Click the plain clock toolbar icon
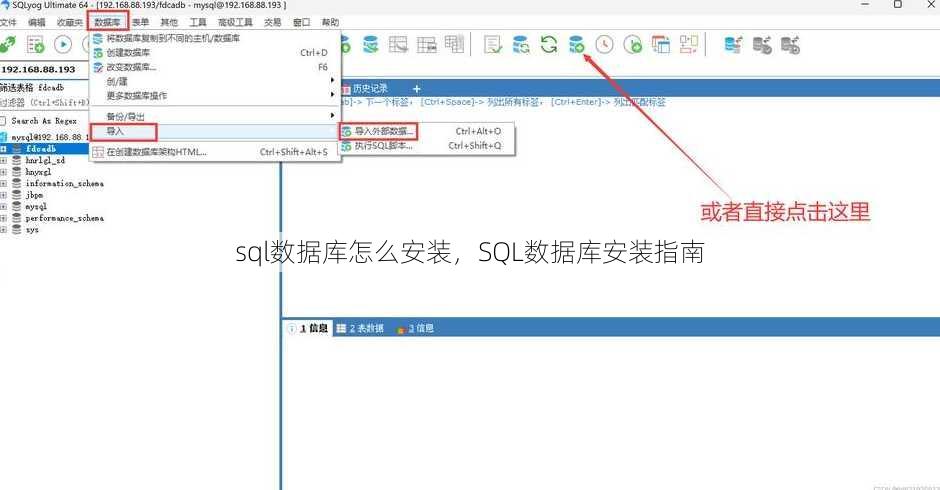The width and height of the screenshot is (940, 490). 604,44
